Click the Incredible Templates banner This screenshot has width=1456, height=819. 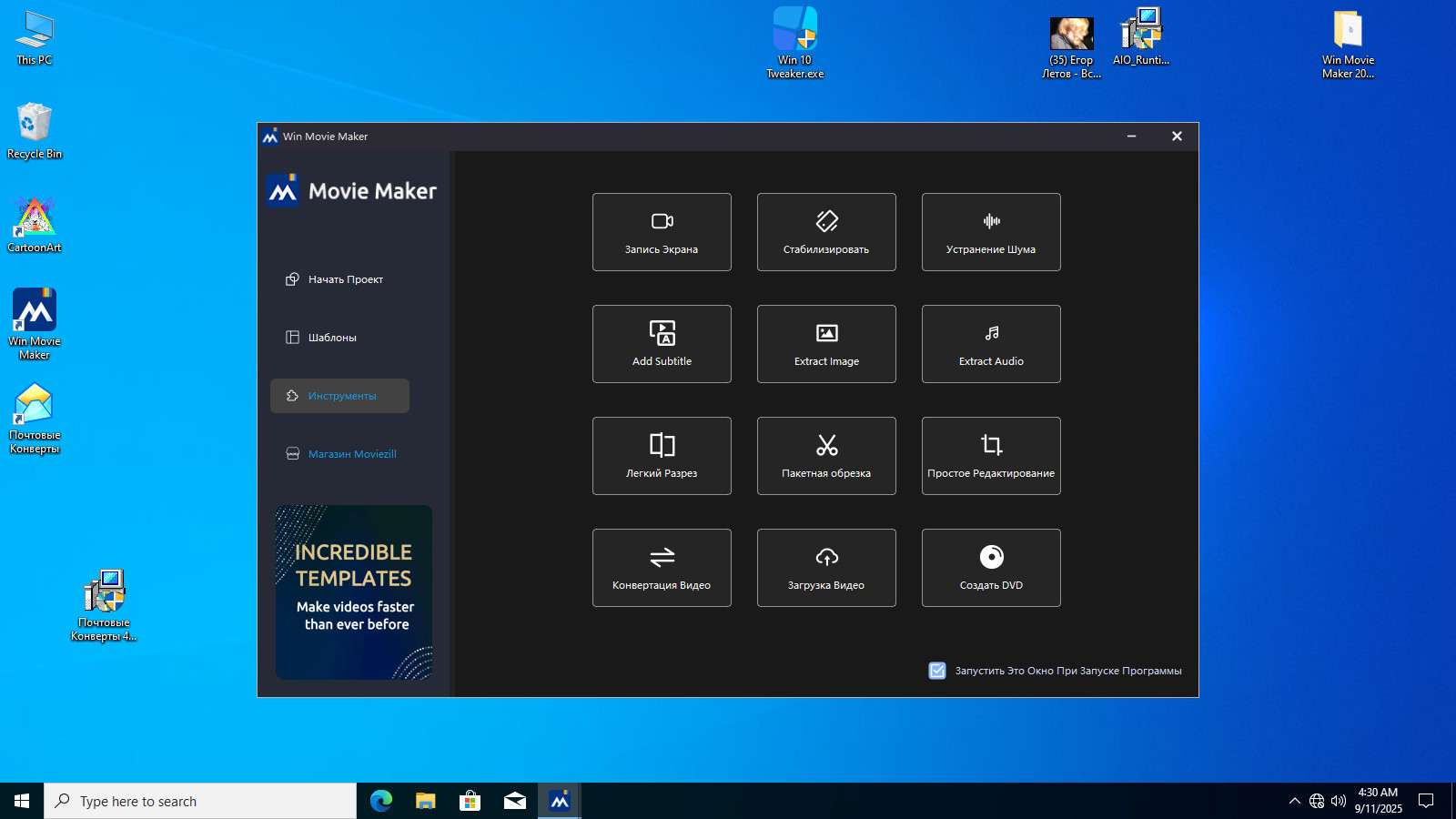point(354,592)
